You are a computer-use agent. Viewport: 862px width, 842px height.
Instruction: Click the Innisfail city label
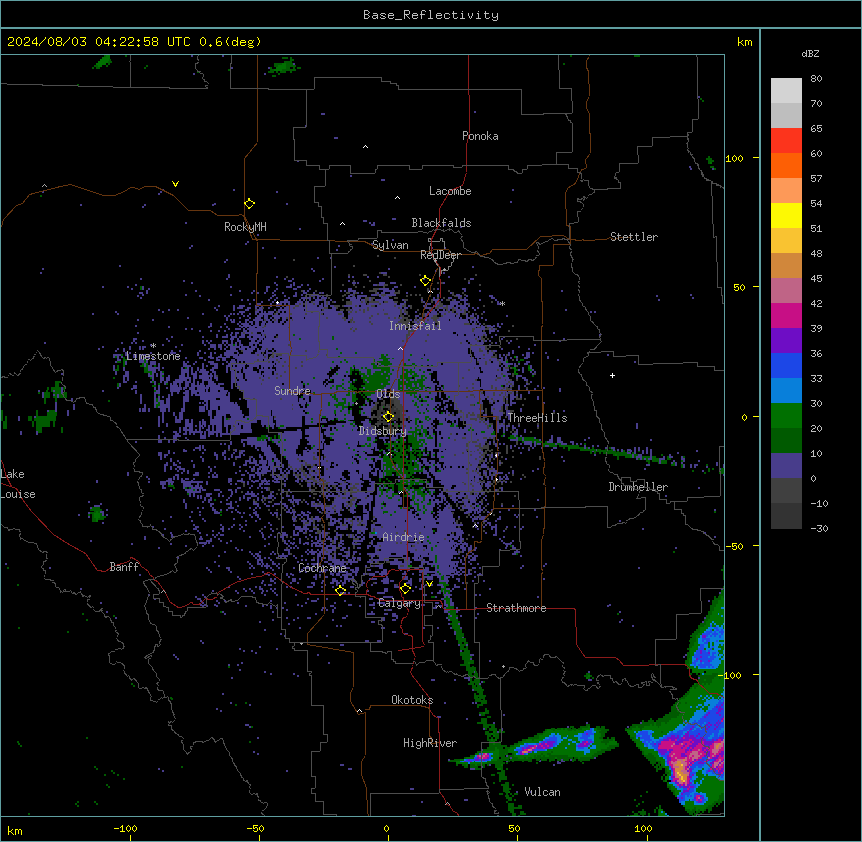click(x=415, y=326)
